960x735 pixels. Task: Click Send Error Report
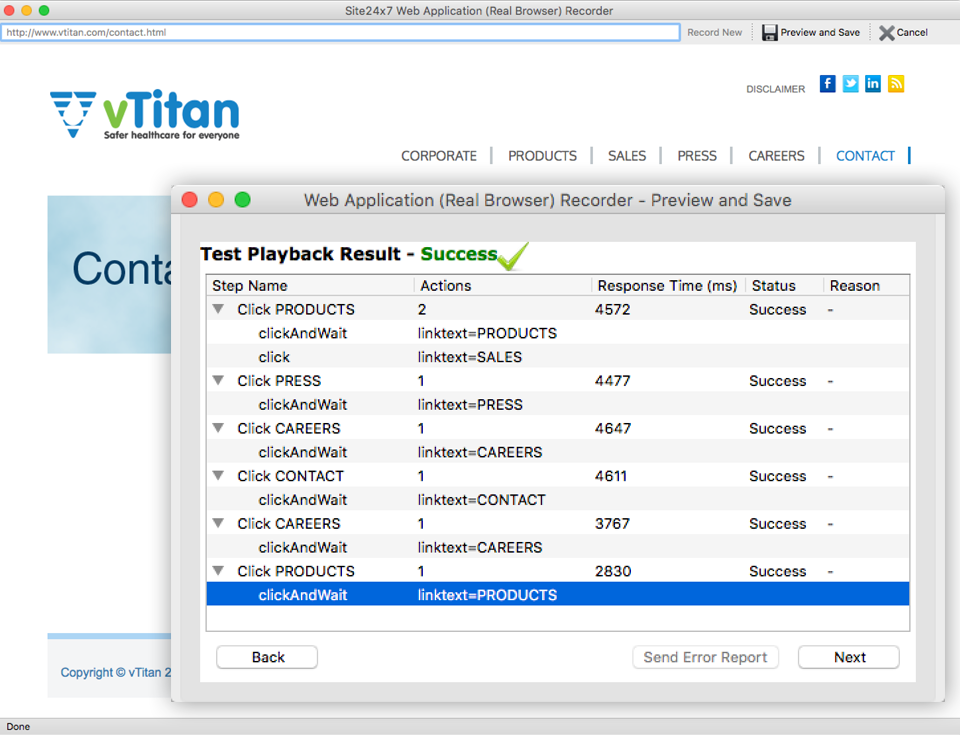pyautogui.click(x=705, y=657)
